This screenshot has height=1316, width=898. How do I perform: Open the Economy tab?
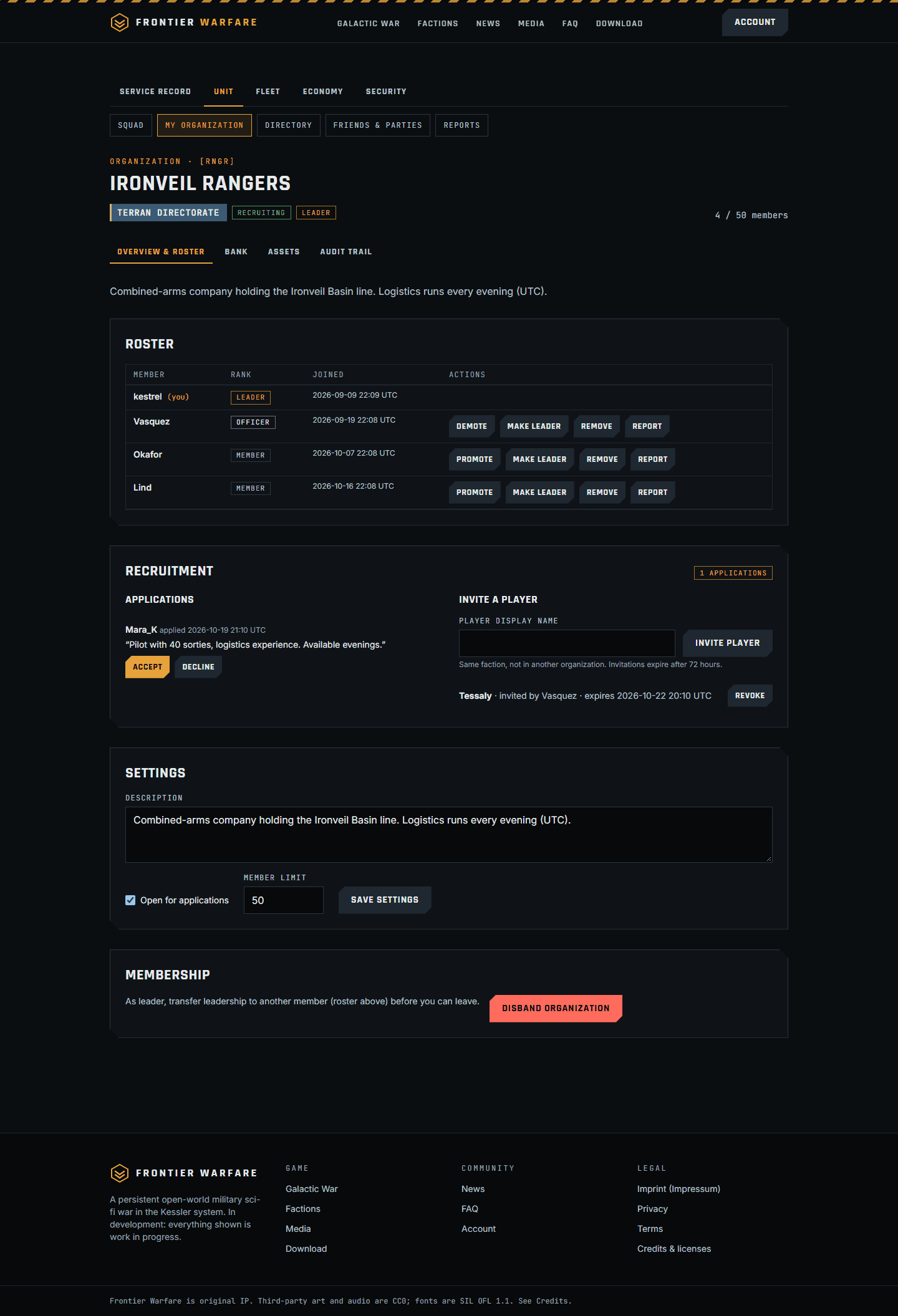click(x=323, y=92)
